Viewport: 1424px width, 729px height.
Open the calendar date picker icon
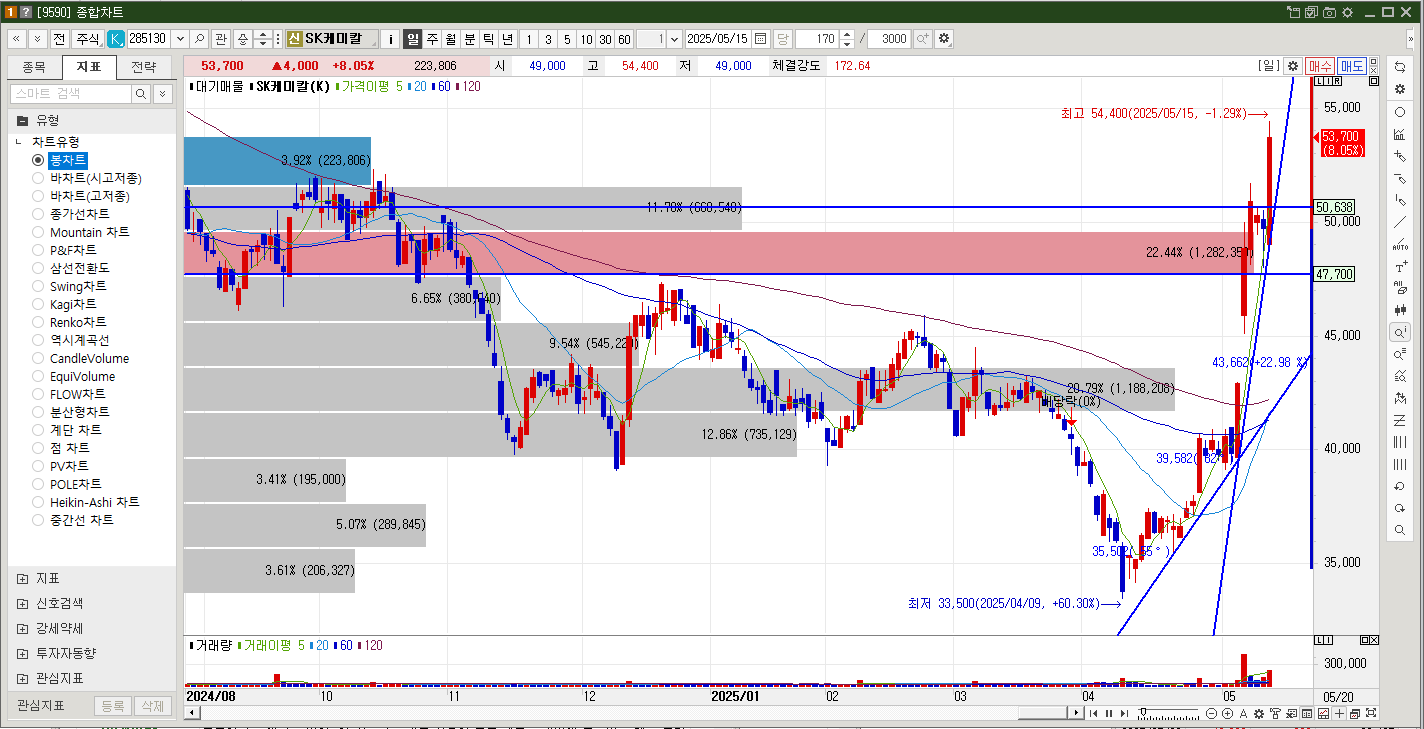click(x=761, y=39)
